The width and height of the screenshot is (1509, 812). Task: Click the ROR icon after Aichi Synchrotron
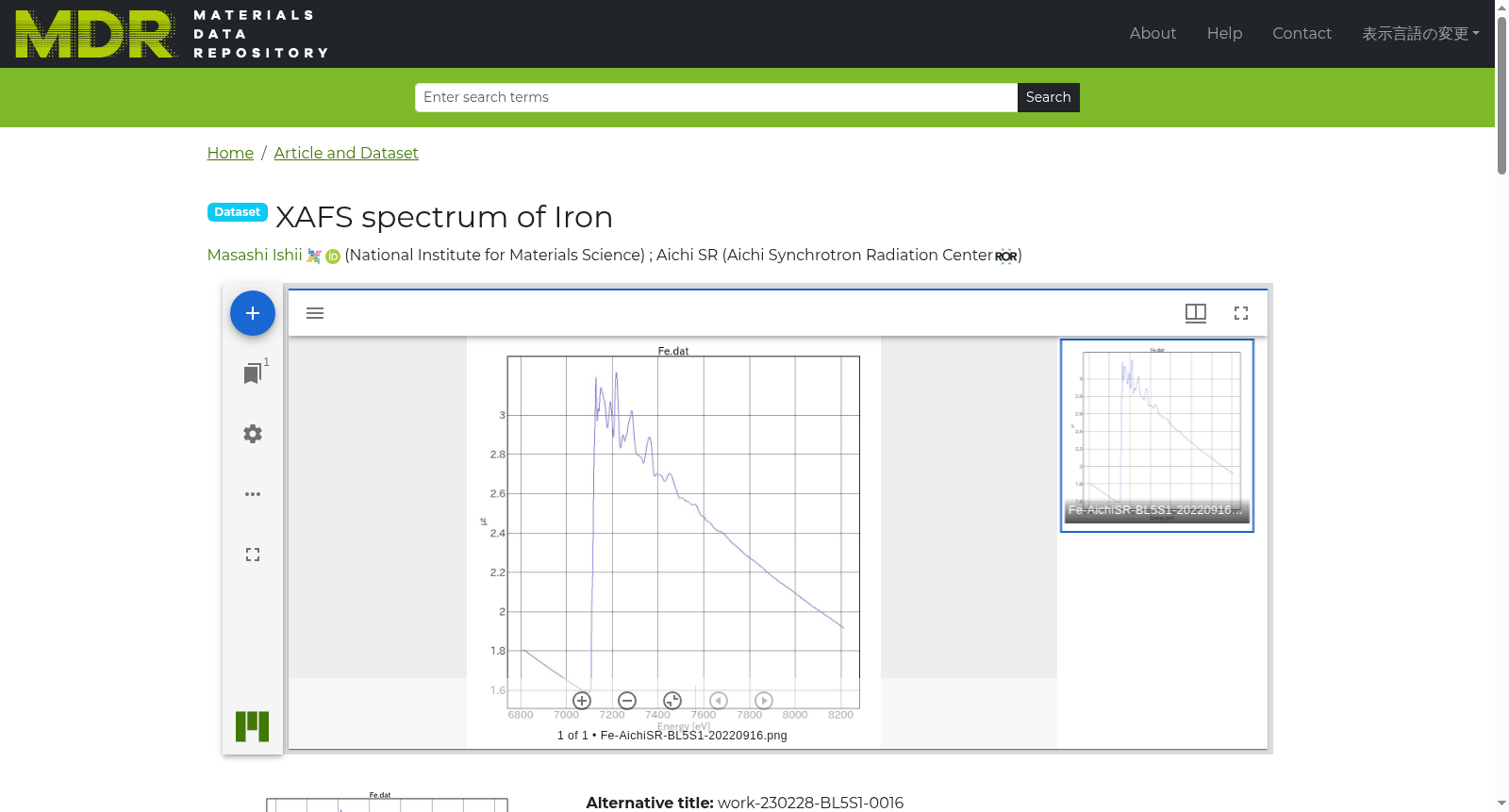pos(1006,257)
